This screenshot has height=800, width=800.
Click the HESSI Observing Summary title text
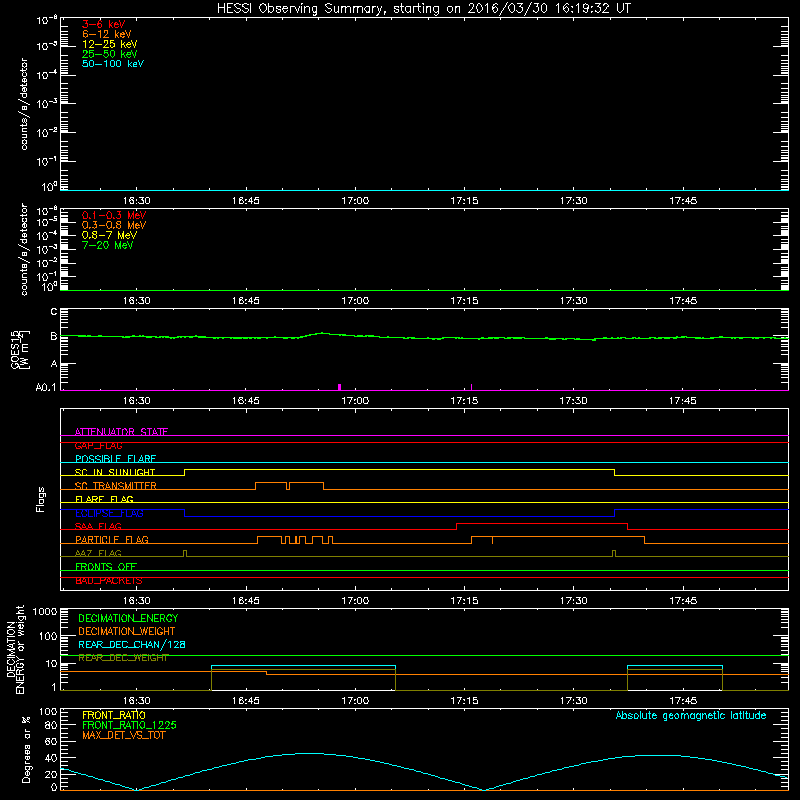tap(423, 9)
